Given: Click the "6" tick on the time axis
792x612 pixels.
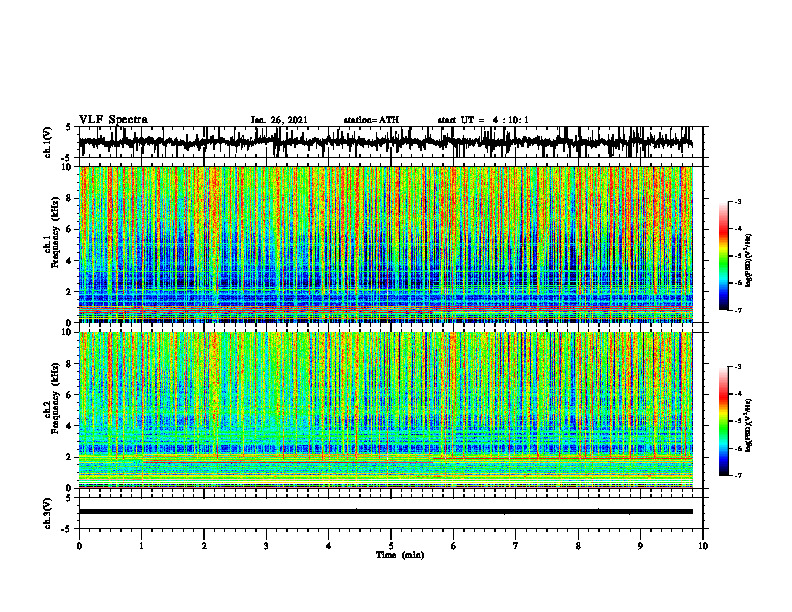Looking at the screenshot, I should (454, 546).
